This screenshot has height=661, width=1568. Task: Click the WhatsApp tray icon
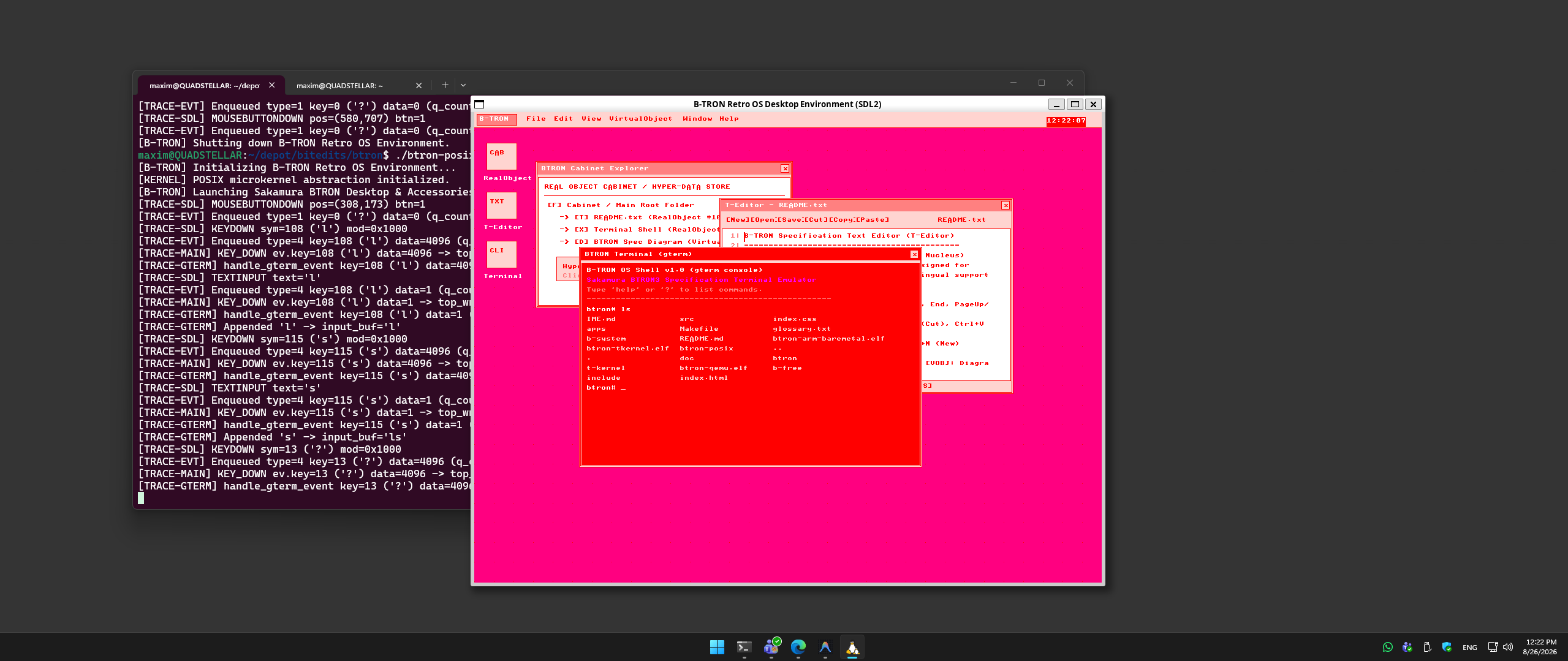1388,647
